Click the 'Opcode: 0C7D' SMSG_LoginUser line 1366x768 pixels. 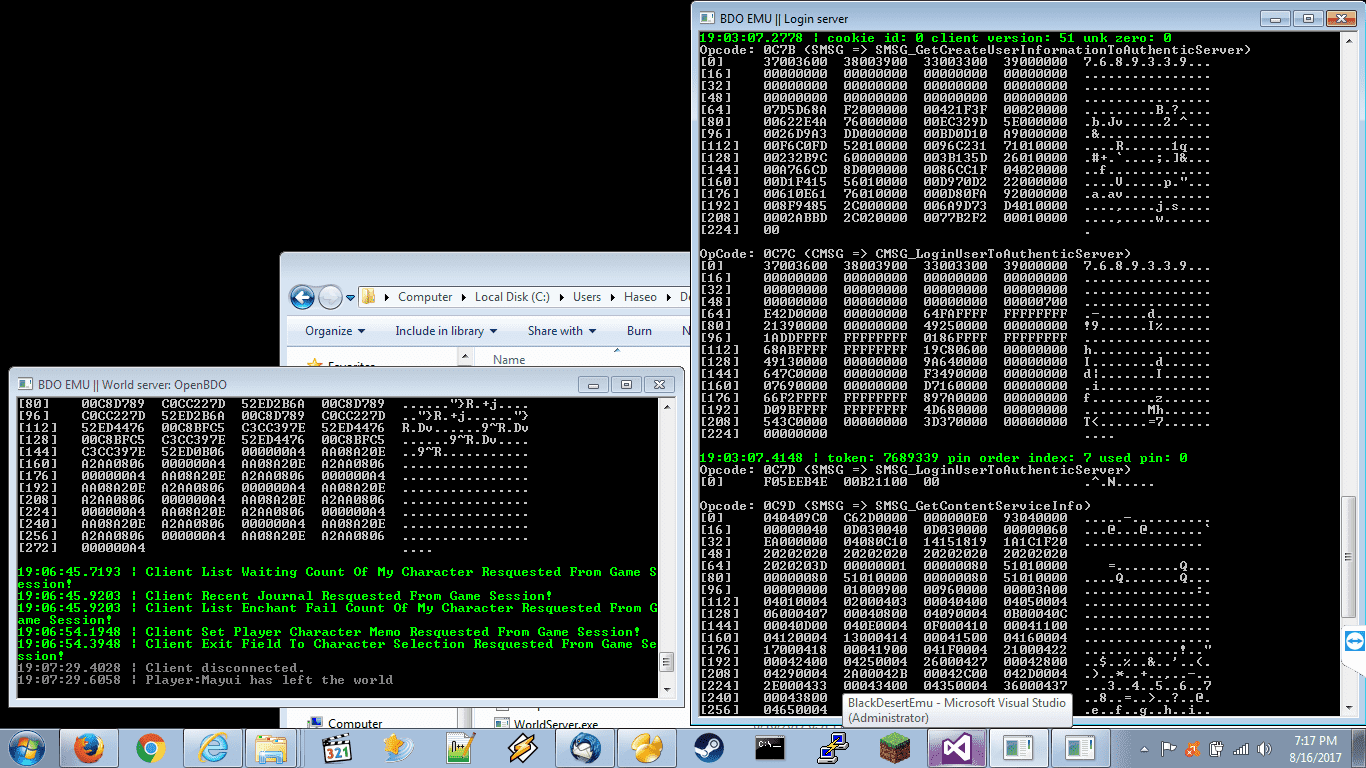916,470
